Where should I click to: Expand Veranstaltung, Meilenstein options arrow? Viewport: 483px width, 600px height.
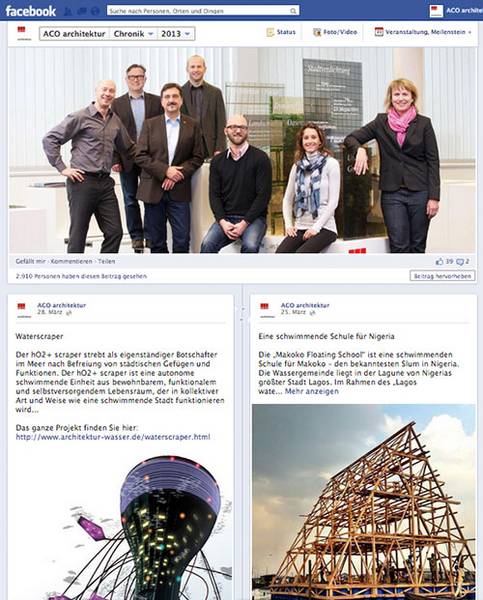tap(470, 33)
